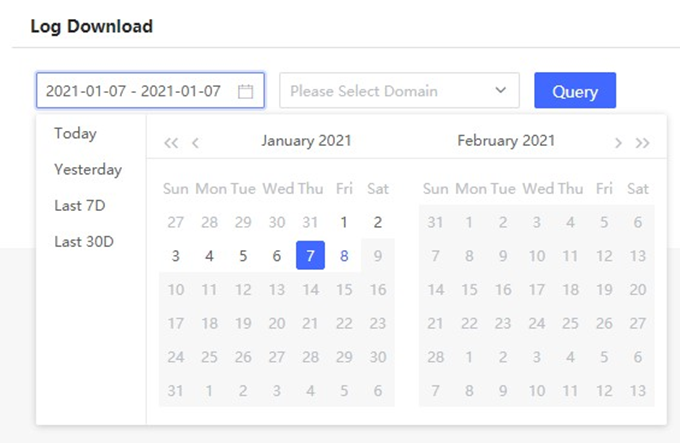Advance to next month with right arrow
This screenshot has height=443, width=680.
(x=619, y=143)
